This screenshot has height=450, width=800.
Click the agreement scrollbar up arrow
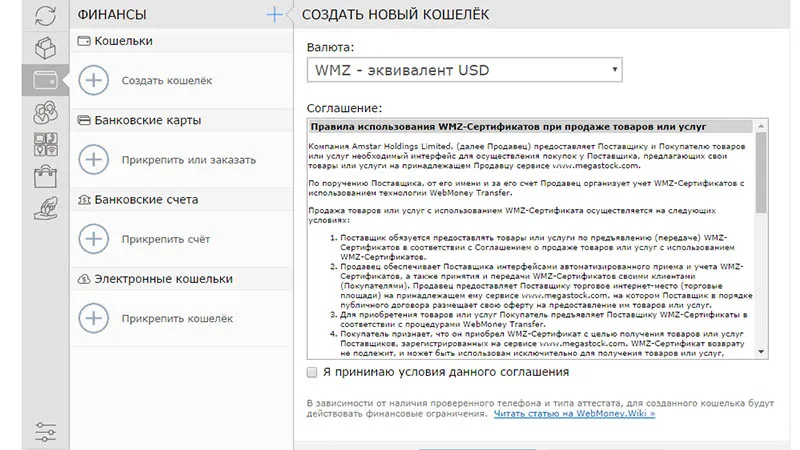coord(761,126)
